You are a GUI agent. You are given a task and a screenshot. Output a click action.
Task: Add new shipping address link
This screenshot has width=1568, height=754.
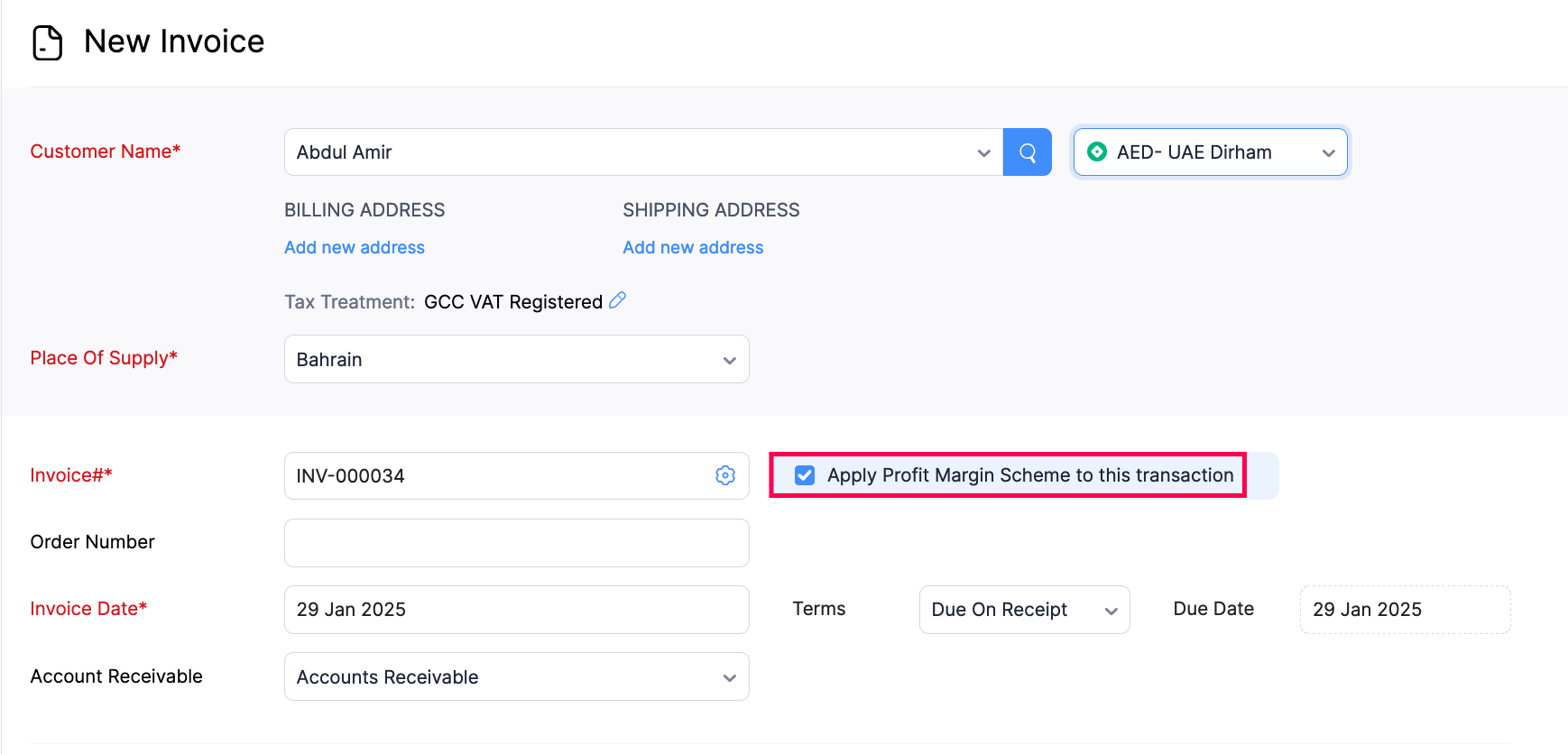pyautogui.click(x=693, y=247)
